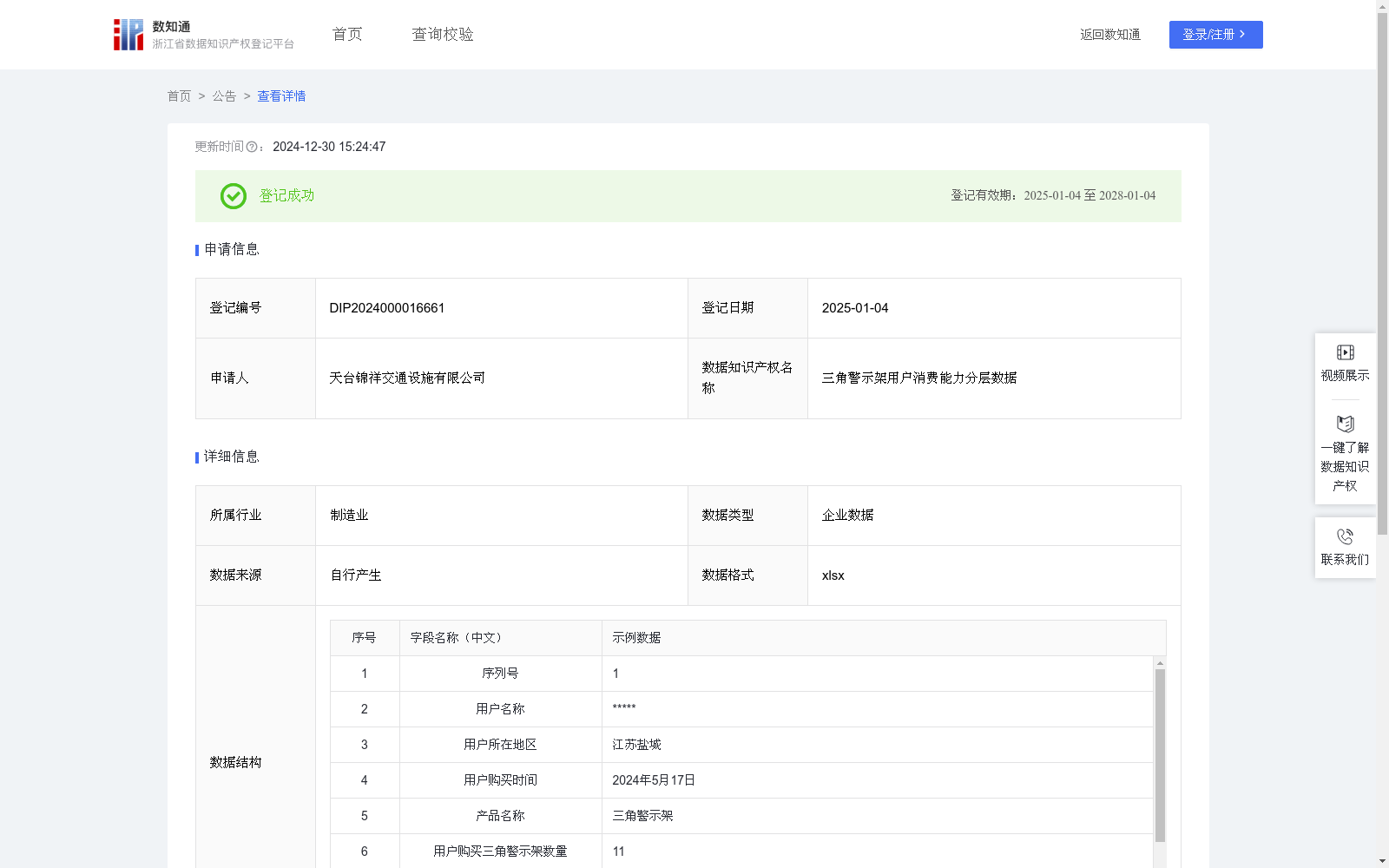
Task: Click the table scrollbar up arrow
Action: (1160, 663)
